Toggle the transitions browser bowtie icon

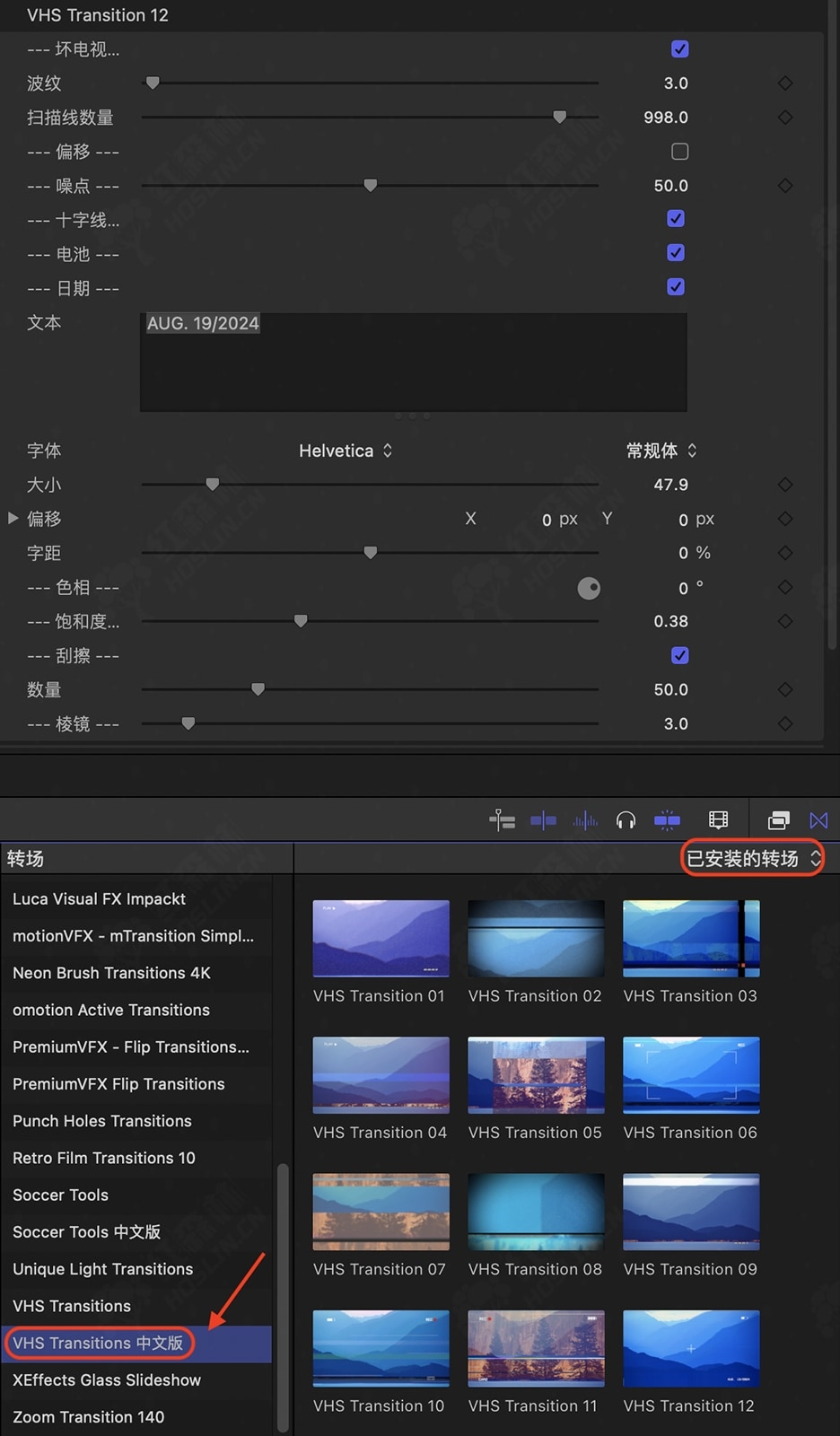(x=818, y=819)
